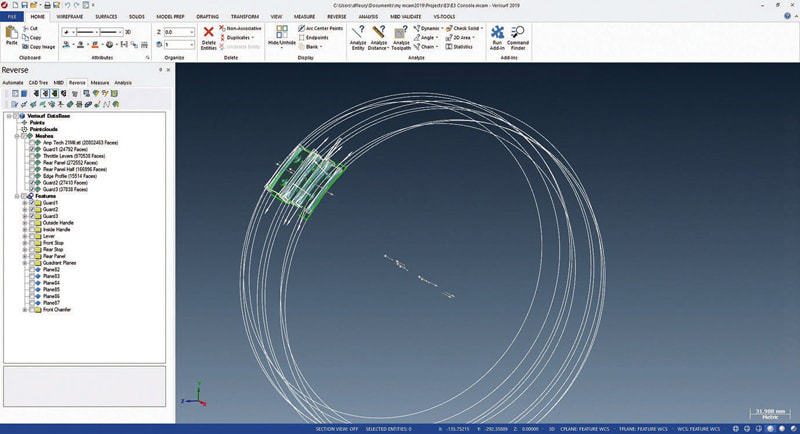Click the help question mark icon at top right

[x=787, y=16]
